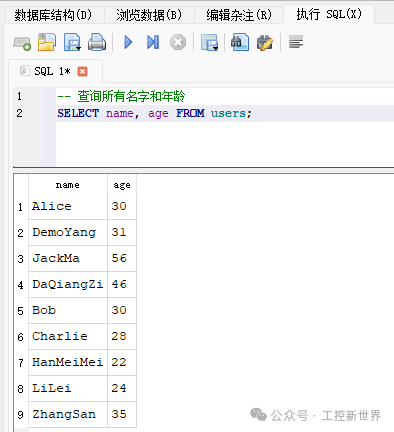This screenshot has height=432, width=394.
Task: Click age 56 in JackMa's row
Action: coord(122,258)
